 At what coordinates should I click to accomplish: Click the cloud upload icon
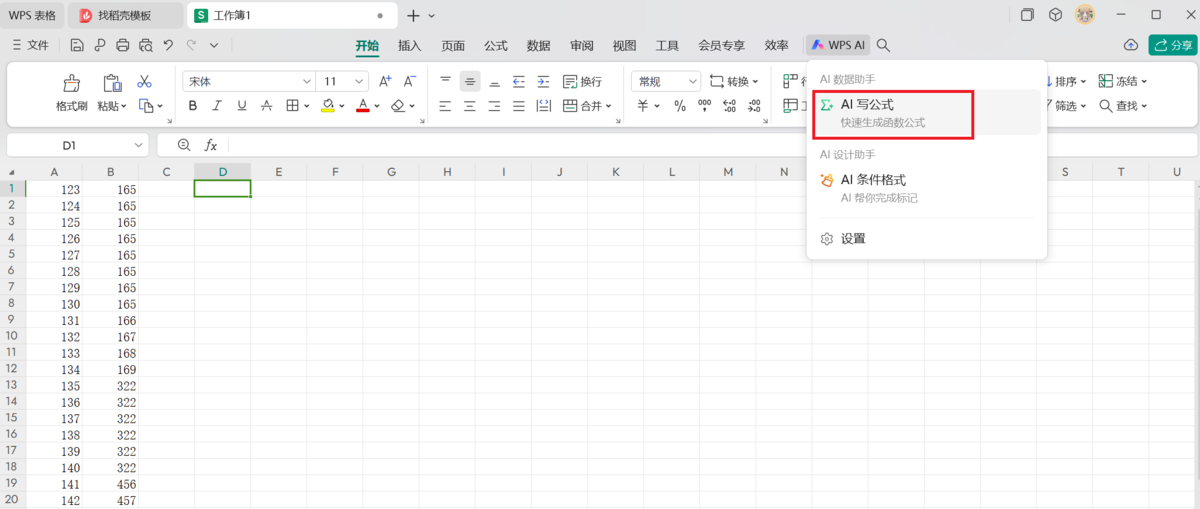point(1131,45)
